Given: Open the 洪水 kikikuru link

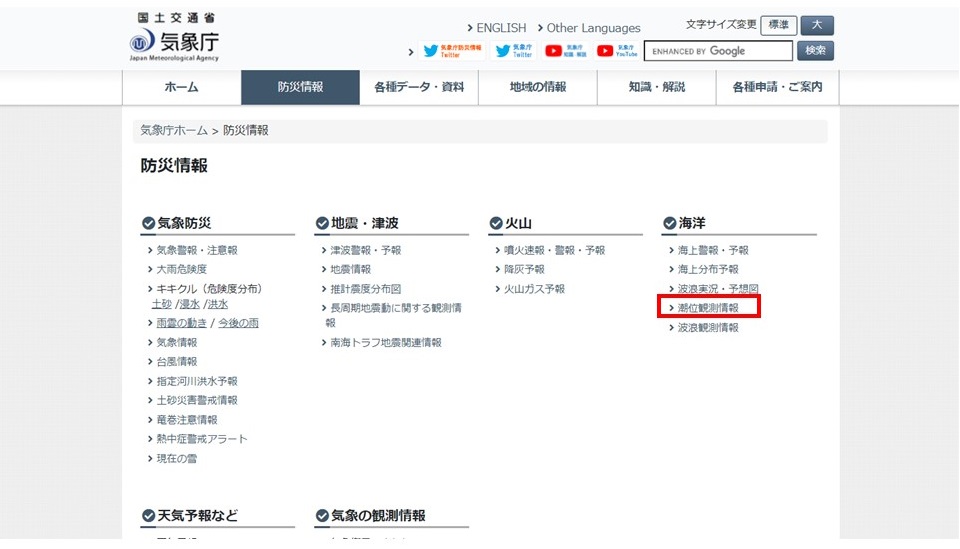Looking at the screenshot, I should click(x=218, y=304).
